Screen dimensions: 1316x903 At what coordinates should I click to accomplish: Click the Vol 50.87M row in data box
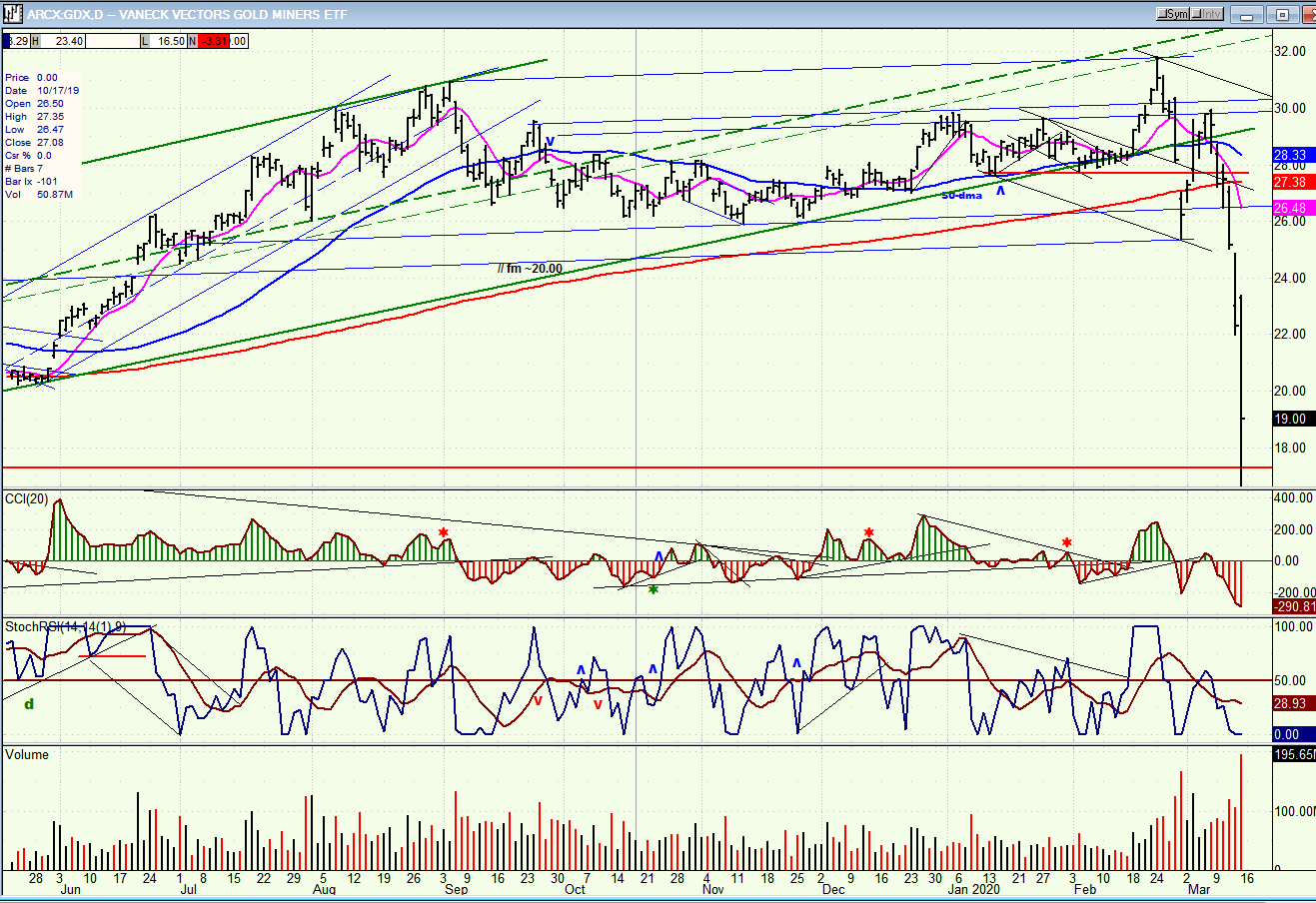[39, 195]
